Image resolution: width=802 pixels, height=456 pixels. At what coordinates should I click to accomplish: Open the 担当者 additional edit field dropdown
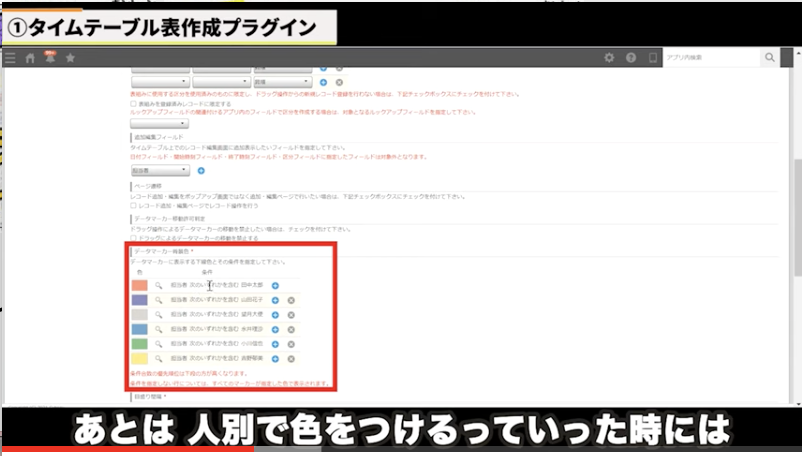click(x=160, y=171)
